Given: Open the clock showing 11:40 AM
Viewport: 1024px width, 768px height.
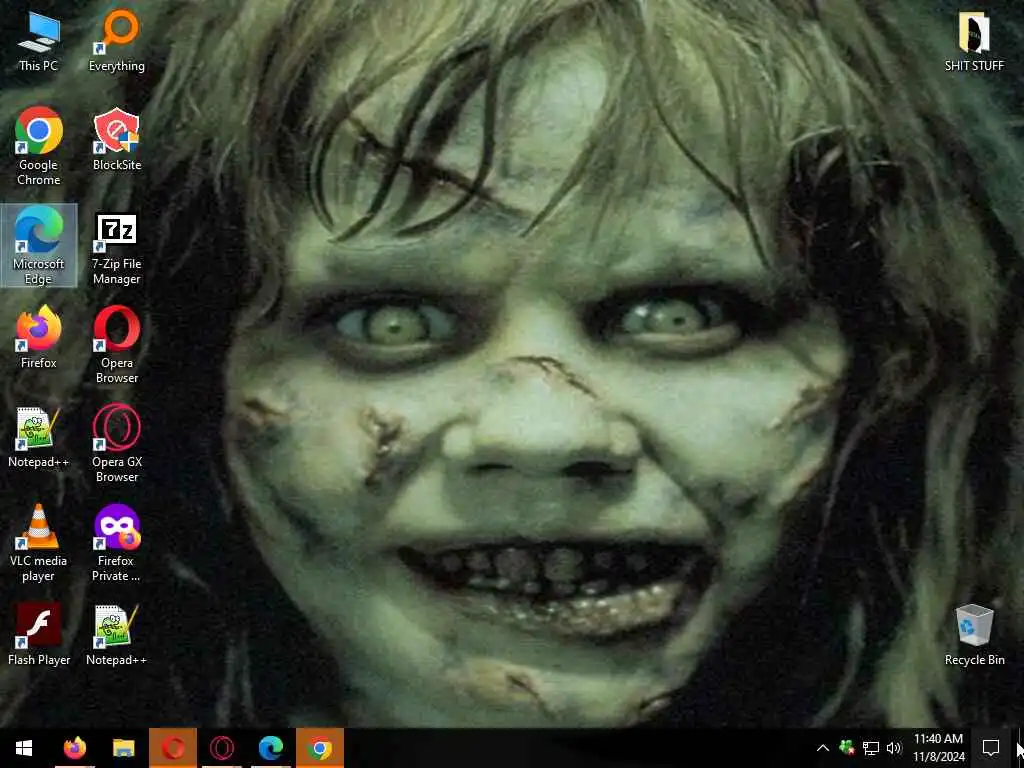Looking at the screenshot, I should (938, 748).
